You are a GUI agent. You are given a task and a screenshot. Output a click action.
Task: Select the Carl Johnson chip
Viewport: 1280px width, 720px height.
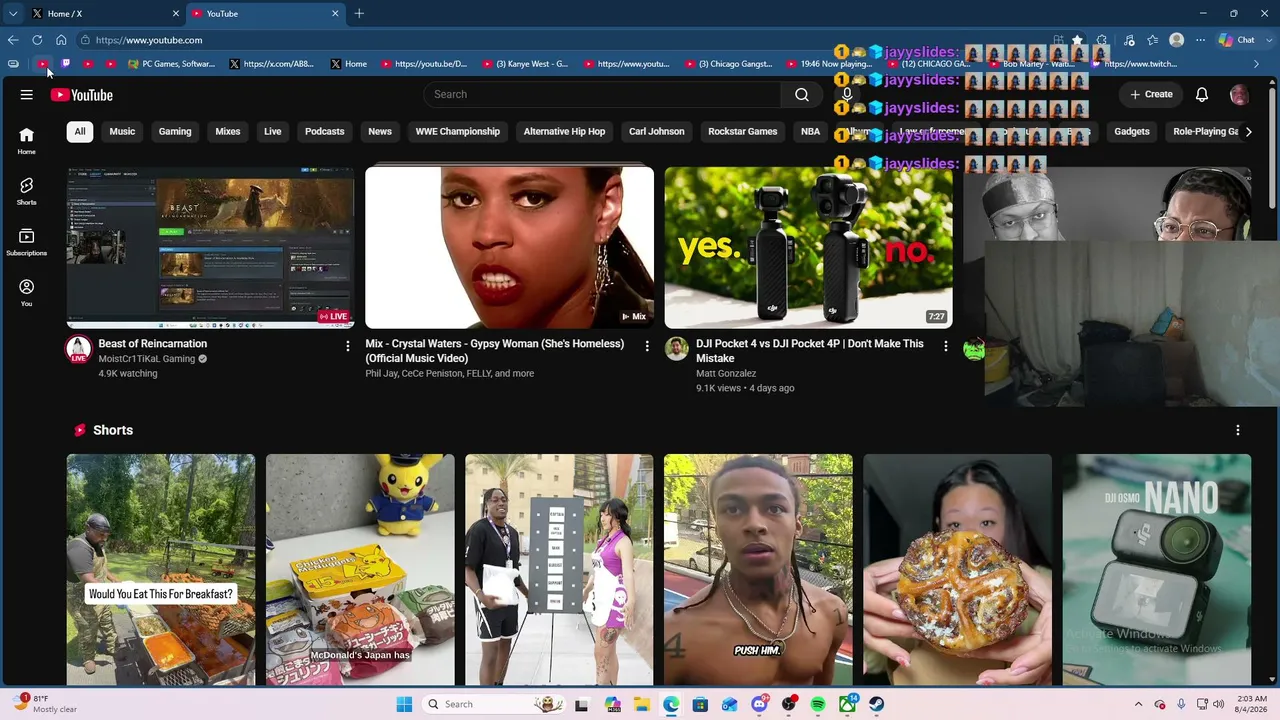pyautogui.click(x=657, y=131)
